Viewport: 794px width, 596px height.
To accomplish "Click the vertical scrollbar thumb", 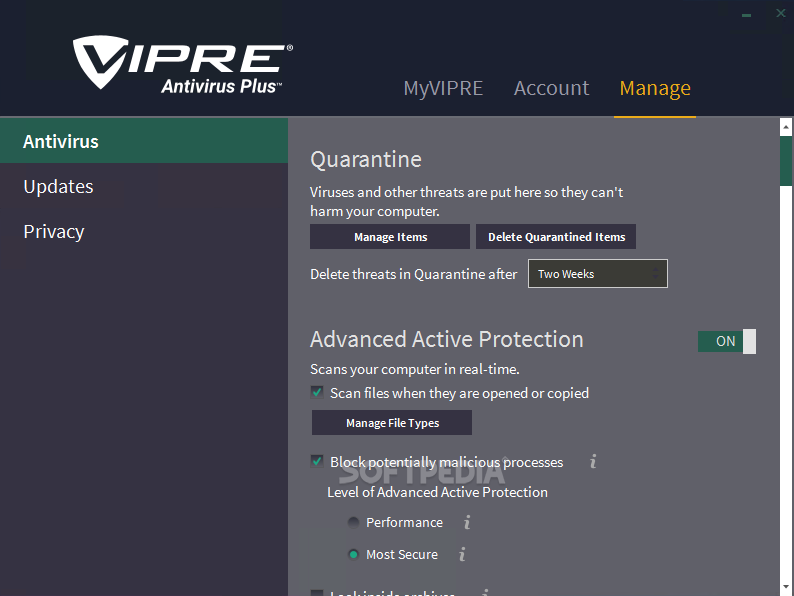I will 786,161.
